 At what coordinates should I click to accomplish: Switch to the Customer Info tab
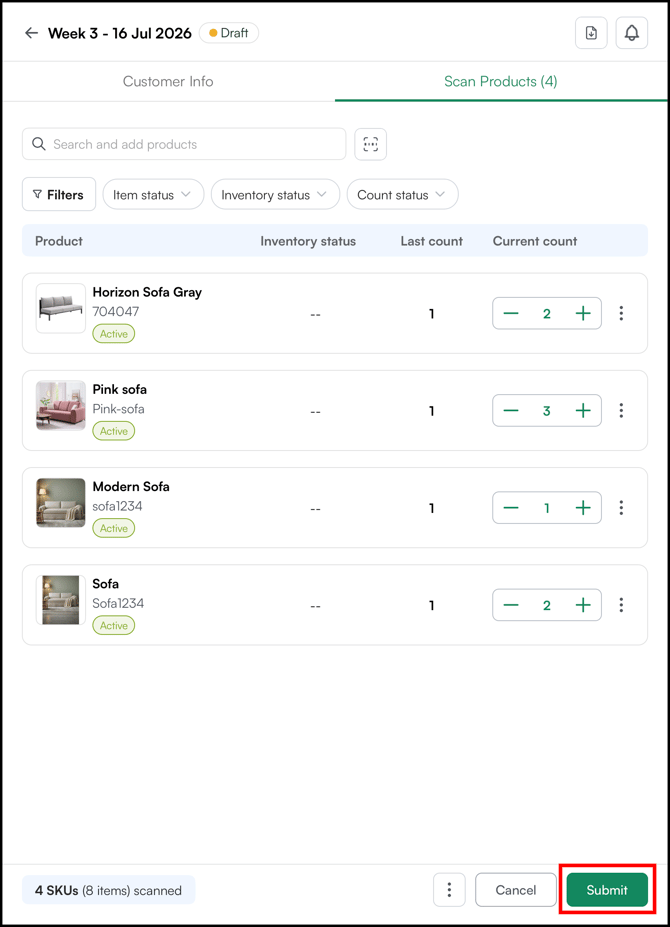(x=168, y=82)
